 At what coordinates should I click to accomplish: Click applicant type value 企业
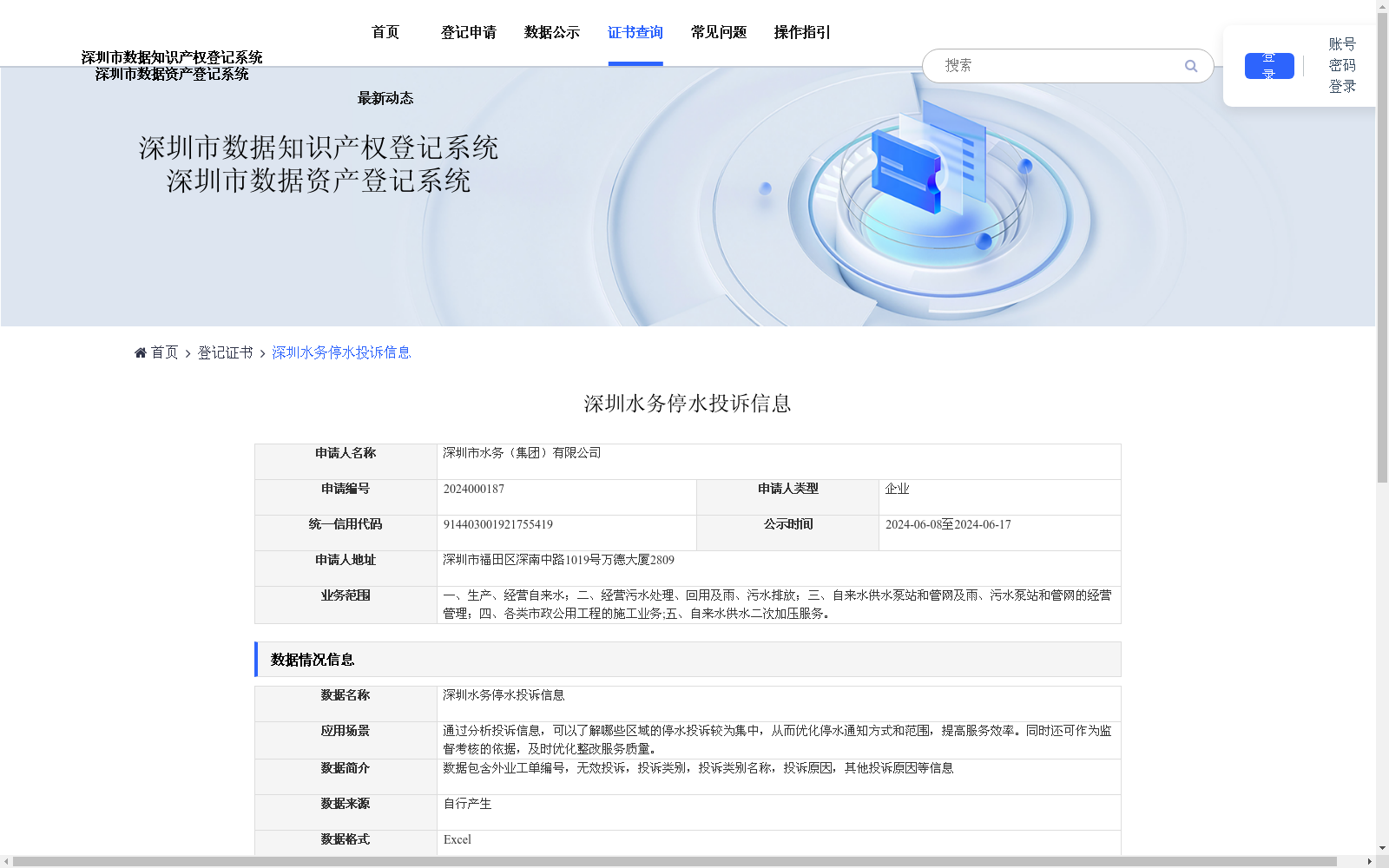click(898, 489)
